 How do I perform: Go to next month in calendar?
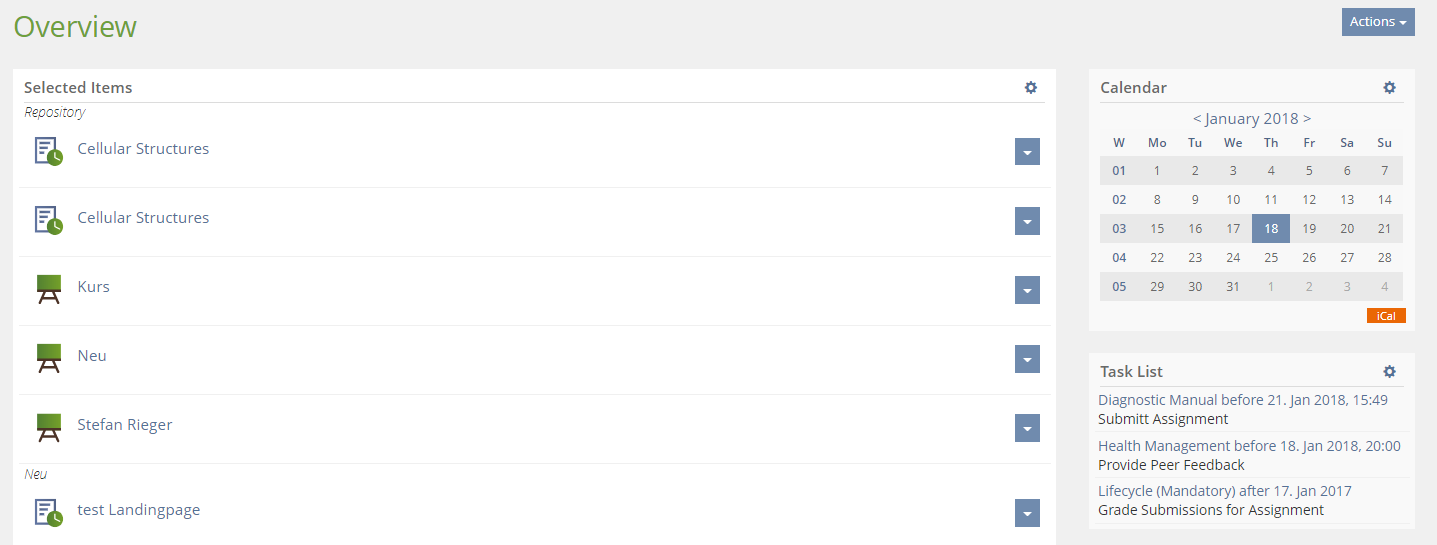[x=1307, y=119]
